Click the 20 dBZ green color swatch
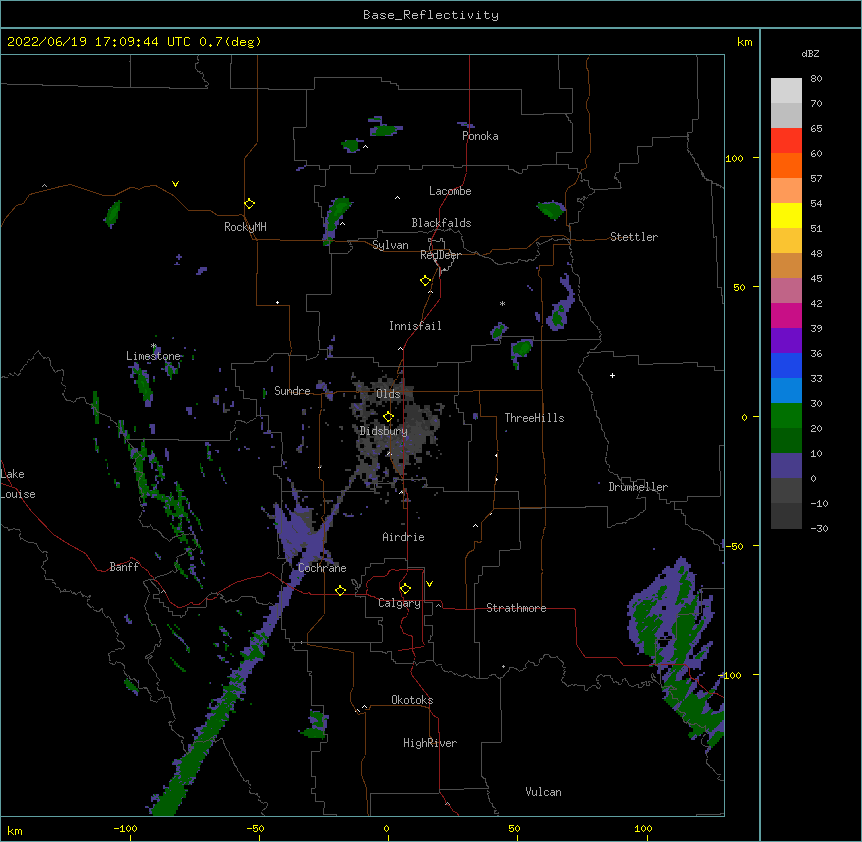862x842 pixels. (x=786, y=440)
